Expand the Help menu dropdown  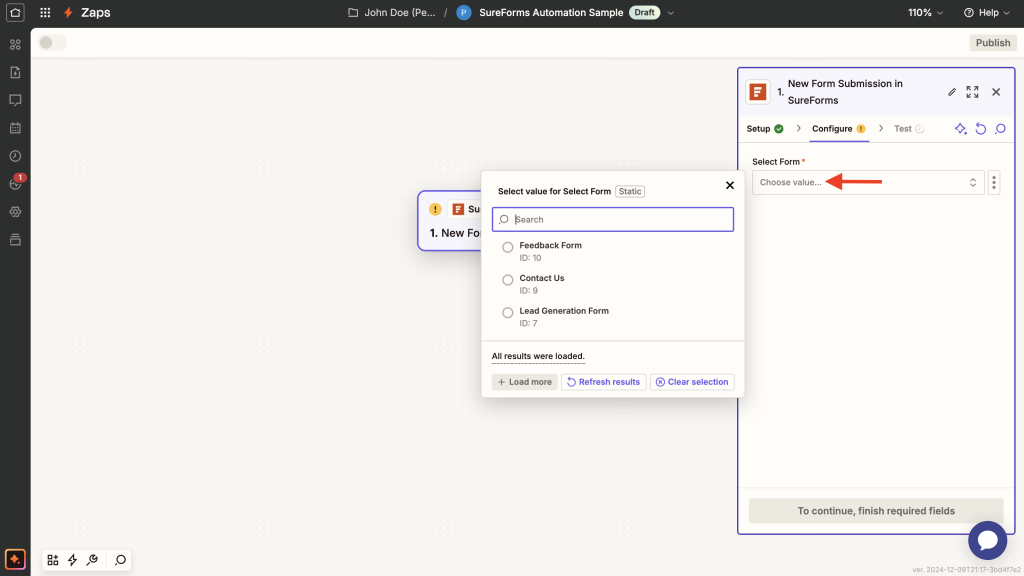[986, 12]
